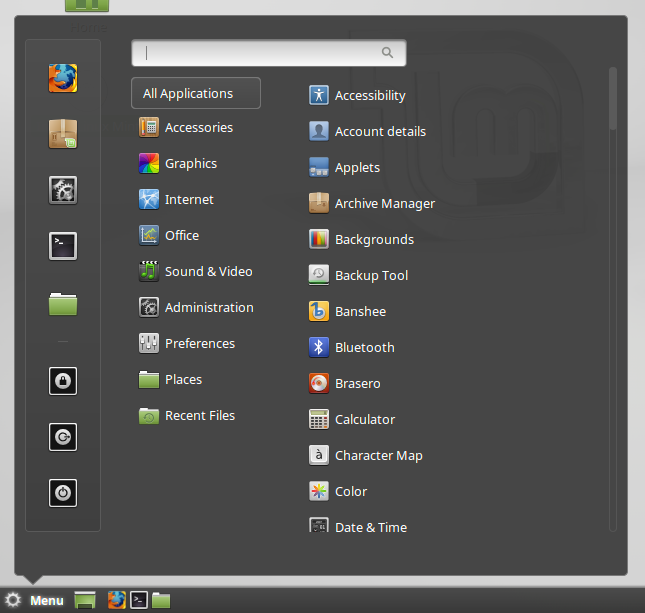Select the Accessories category

(x=186, y=128)
